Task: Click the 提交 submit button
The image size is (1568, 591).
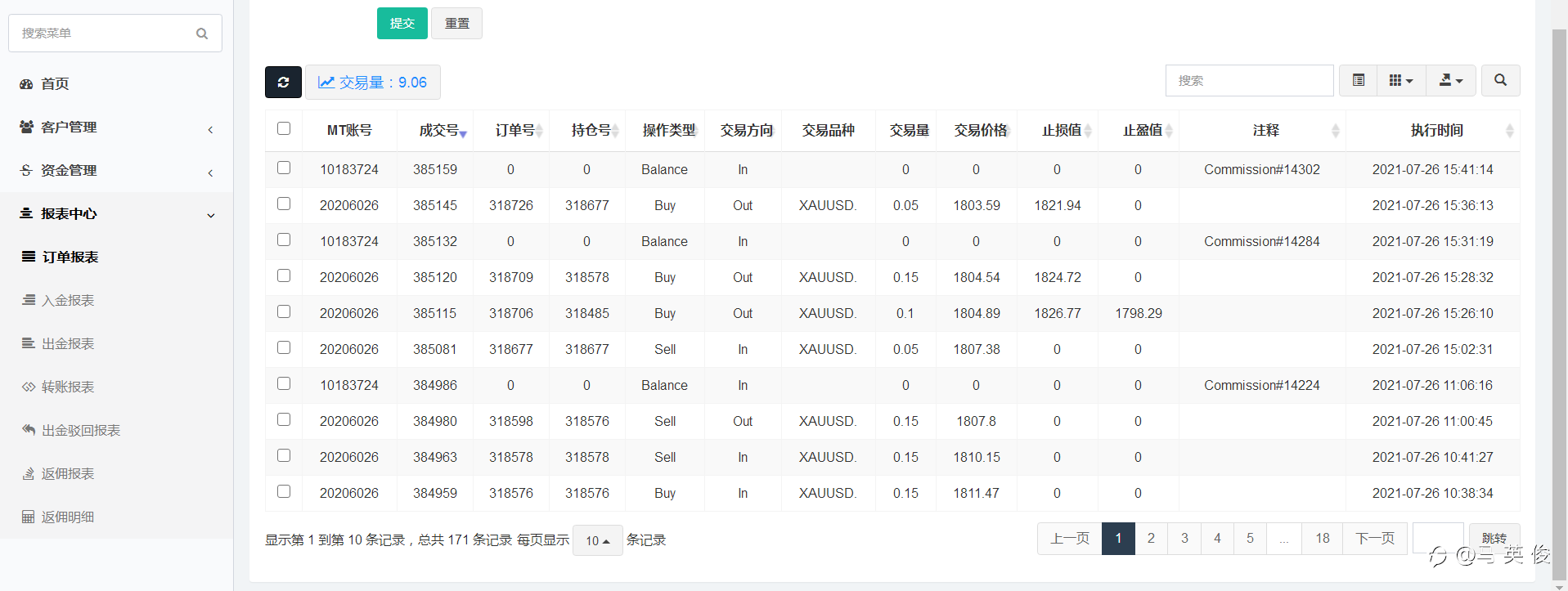Action: [x=402, y=24]
